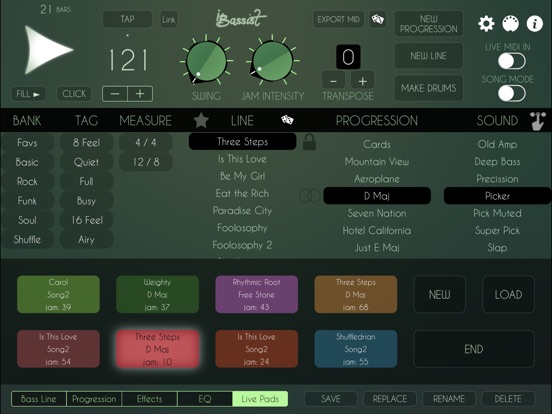This screenshot has height=414, width=552.
Task: Toggle the CLICK metronome button
Action: (74, 94)
